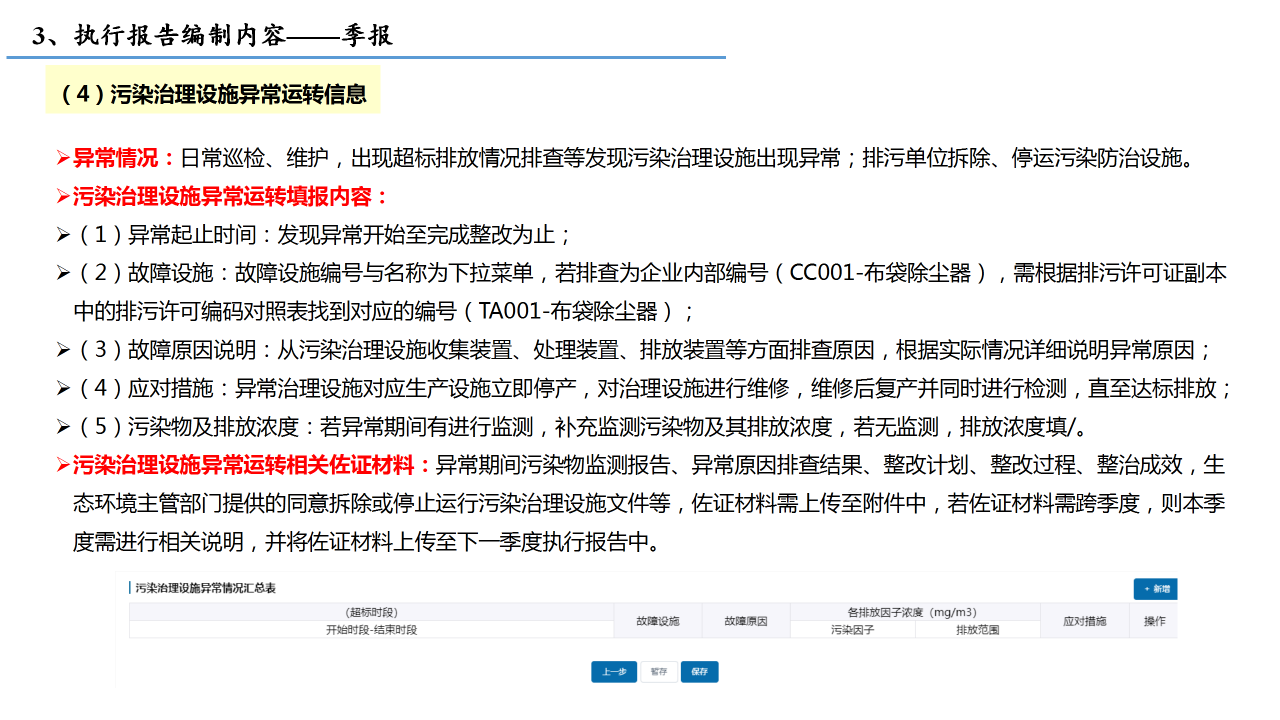Click the blue 保存 (save) button
This screenshot has height=720, width=1280.
[699, 672]
